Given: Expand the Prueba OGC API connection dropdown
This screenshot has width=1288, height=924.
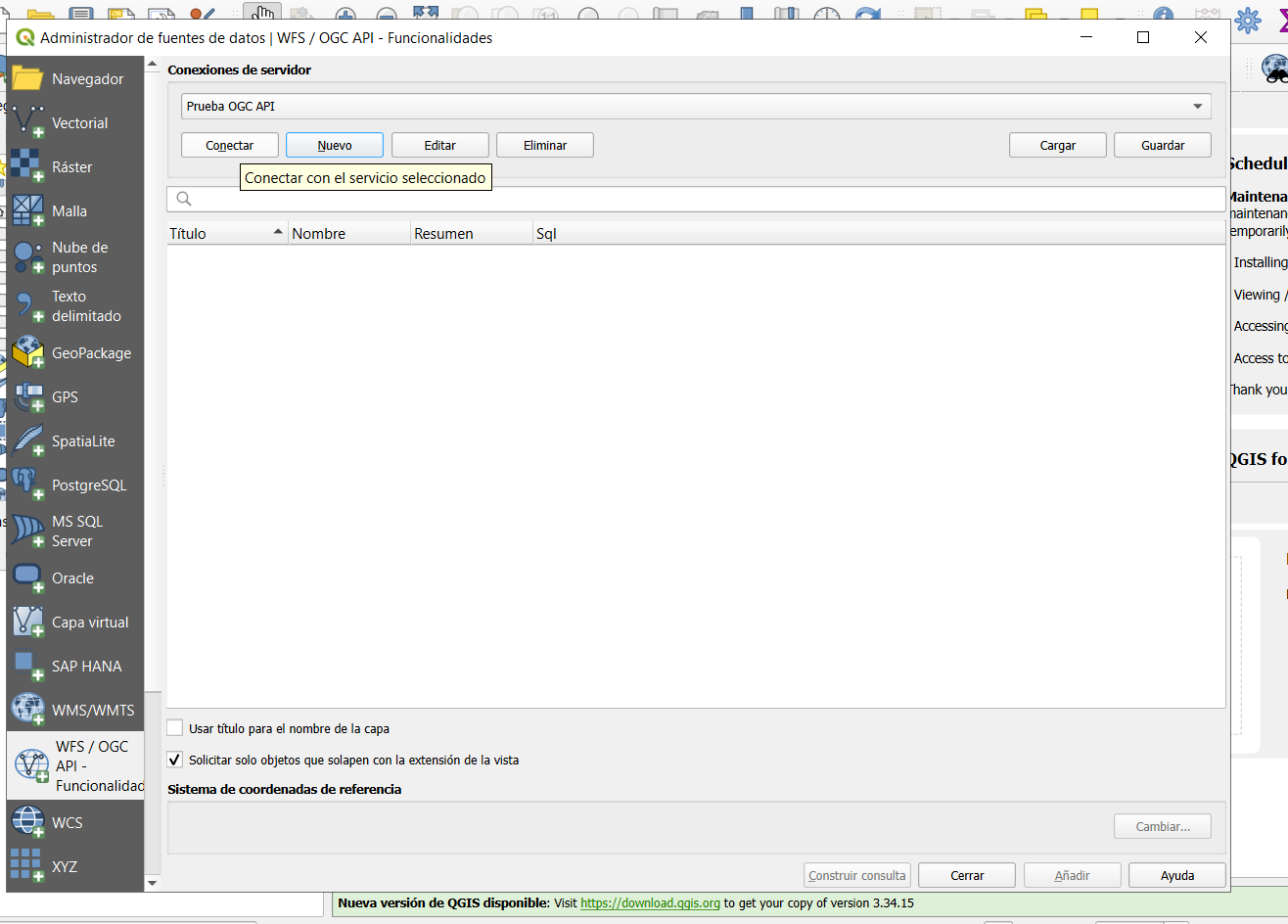Looking at the screenshot, I should (x=696, y=106).
